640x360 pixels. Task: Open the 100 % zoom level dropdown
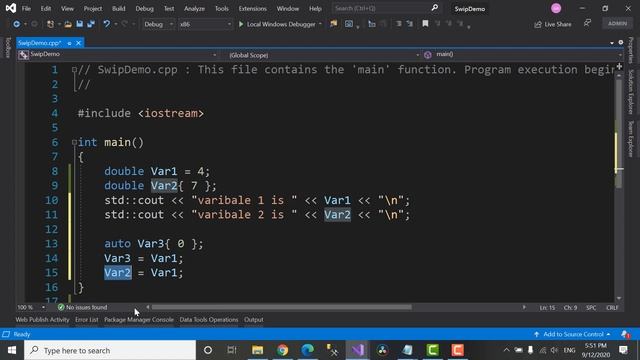[31, 307]
